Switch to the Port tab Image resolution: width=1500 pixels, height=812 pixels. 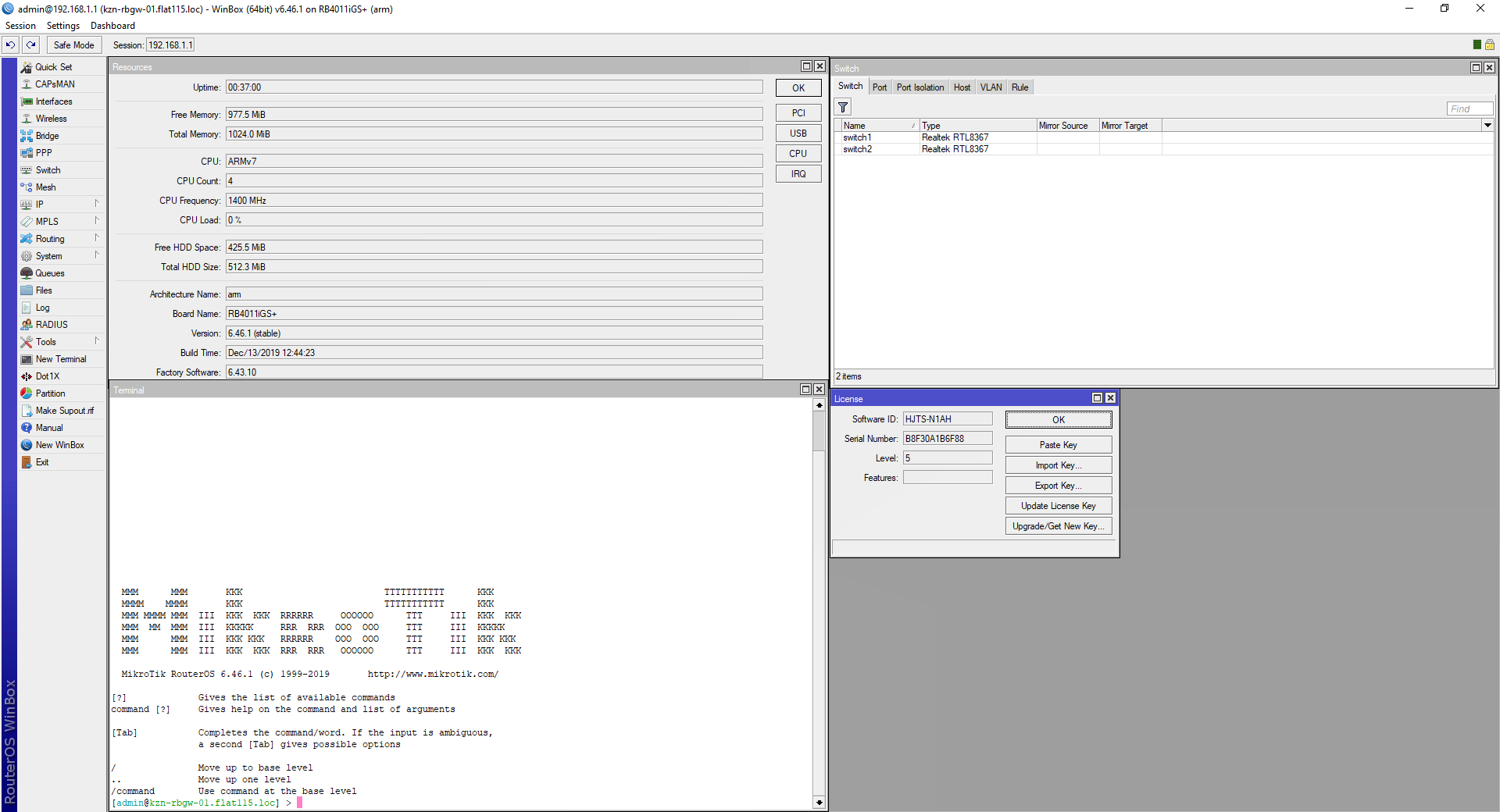(880, 87)
